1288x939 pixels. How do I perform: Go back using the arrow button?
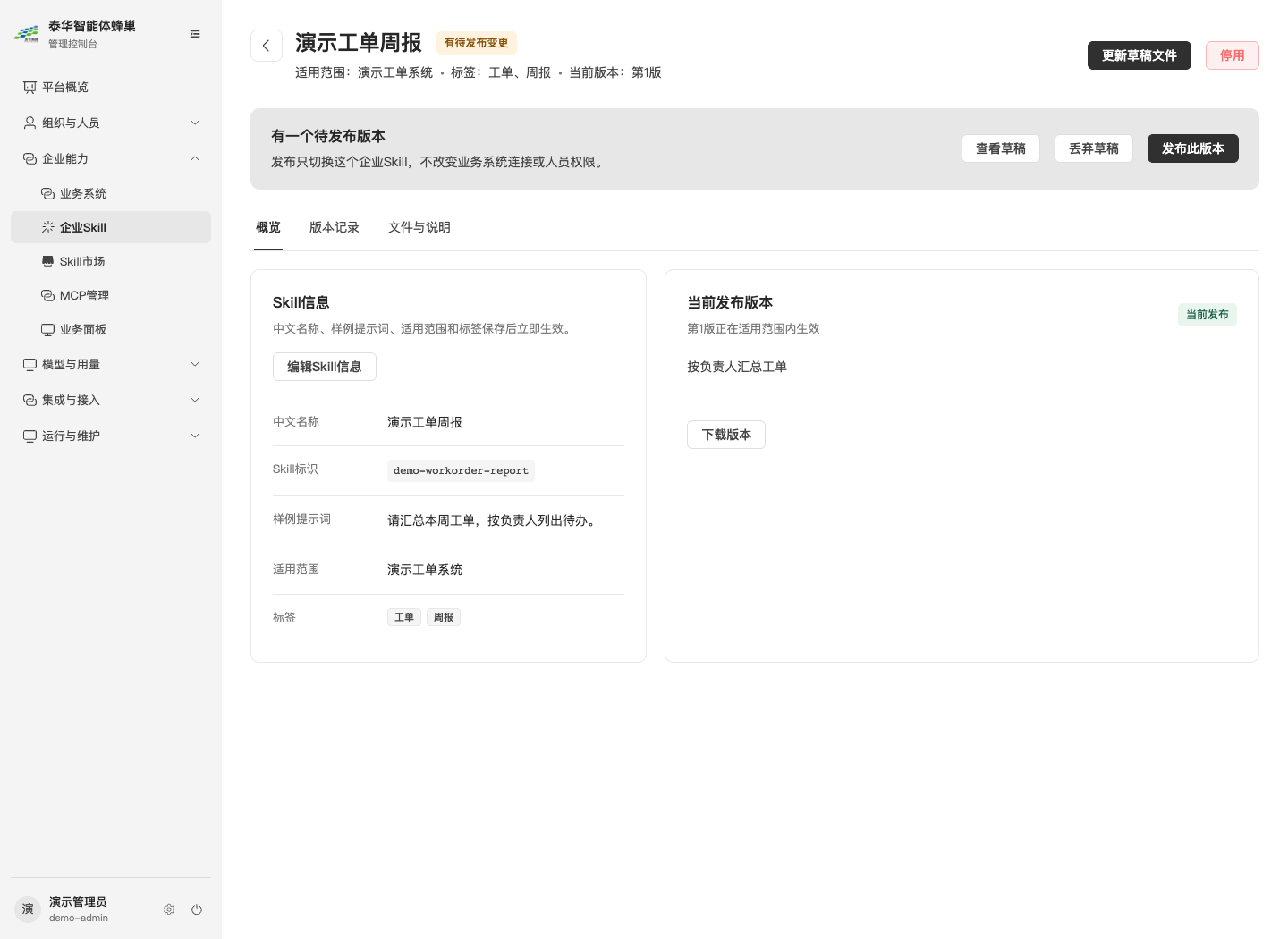tap(267, 46)
